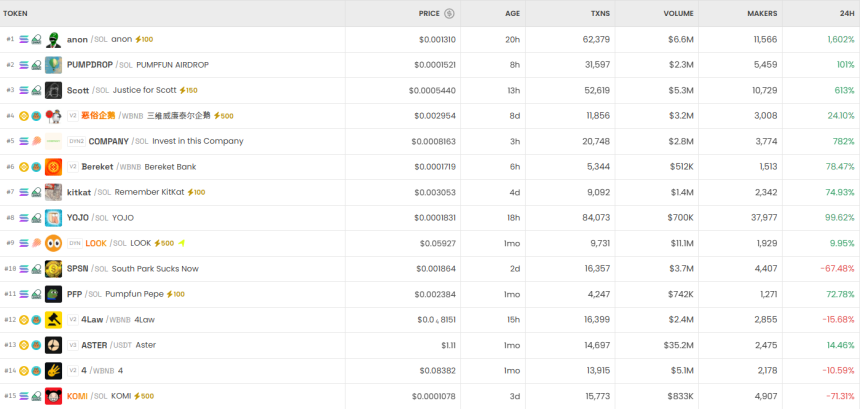This screenshot has height=409, width=860.
Task: Click the lightning 500 boost badge on KOMI
Action: (143, 396)
